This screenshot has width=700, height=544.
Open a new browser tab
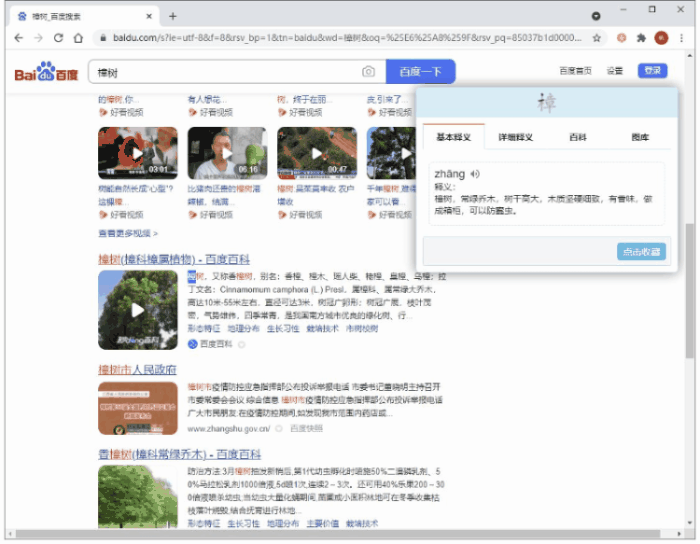(x=172, y=16)
